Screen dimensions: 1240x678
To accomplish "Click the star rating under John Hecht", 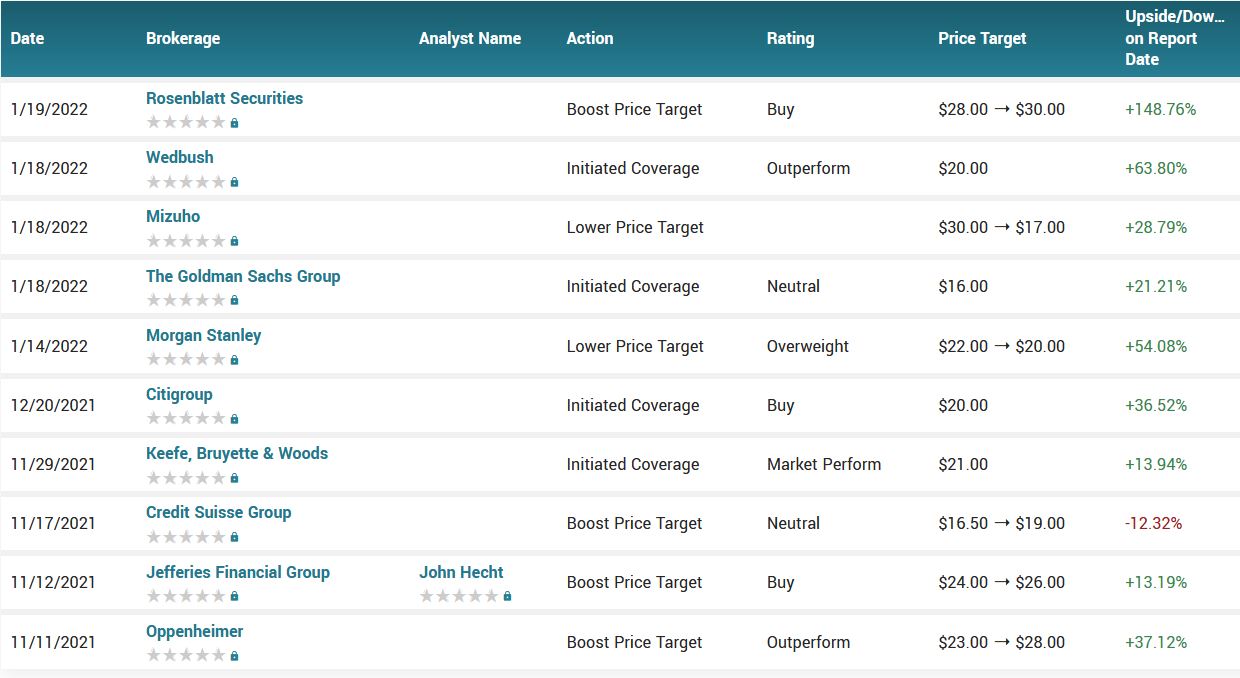I will 459,596.
